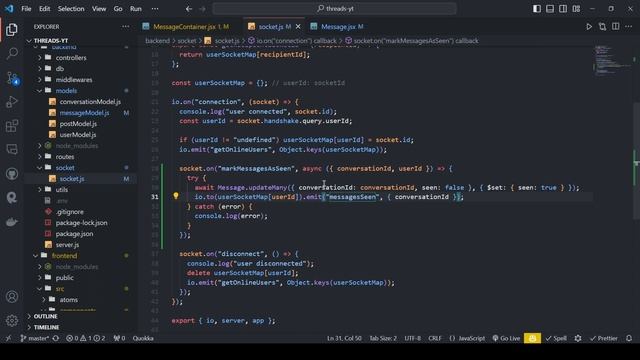Open the File menu
The width and height of the screenshot is (640, 360).
26,9
